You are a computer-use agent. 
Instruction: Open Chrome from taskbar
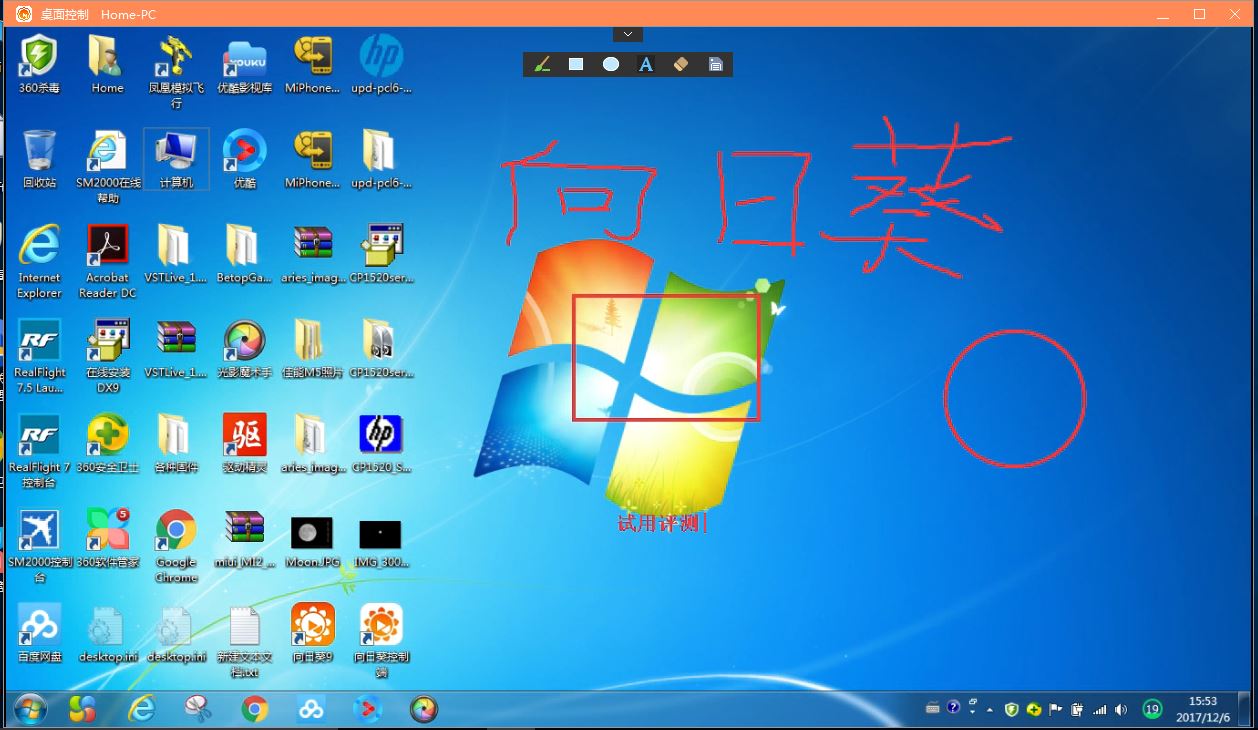[x=255, y=709]
